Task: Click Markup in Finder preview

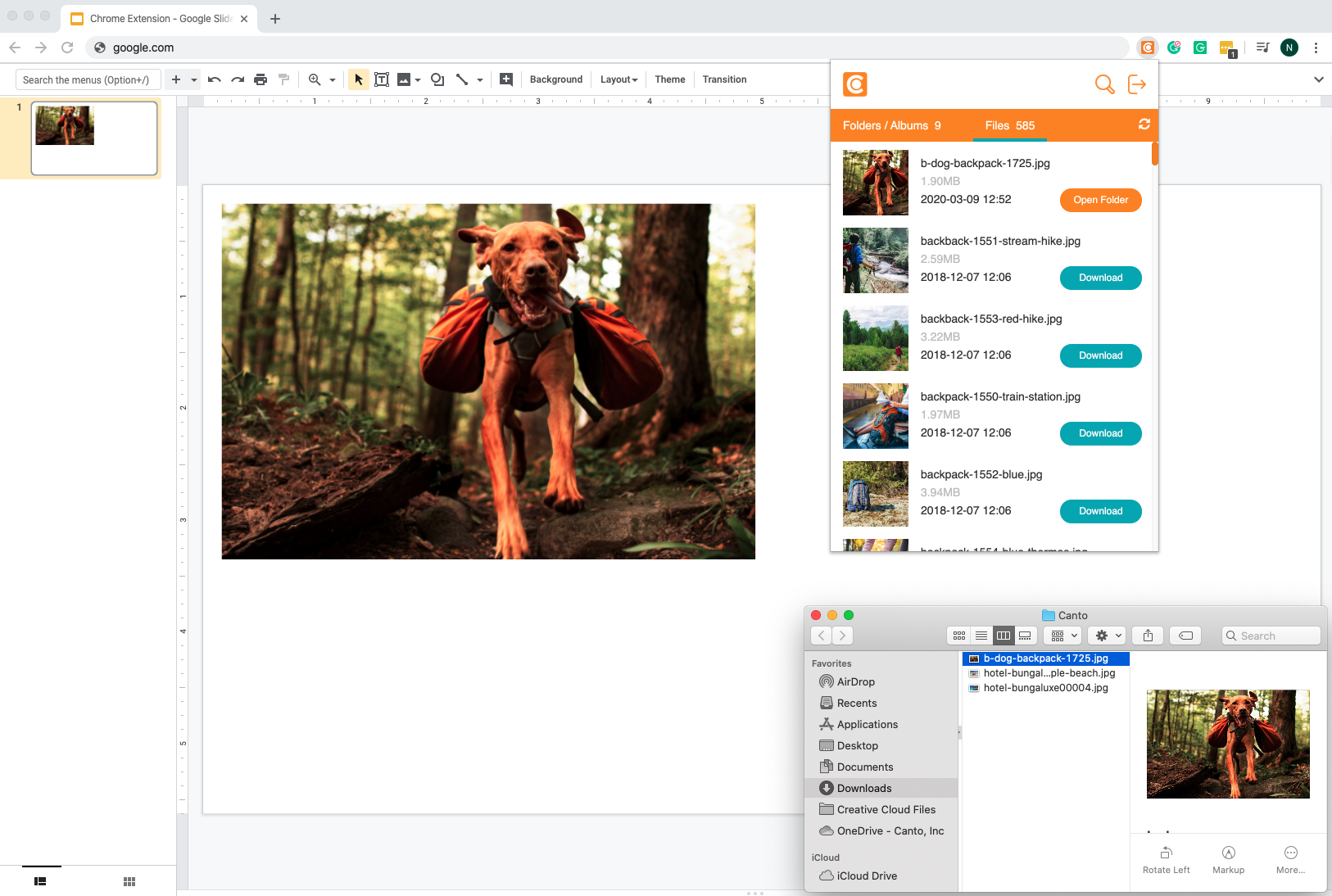Action: coord(1229,860)
